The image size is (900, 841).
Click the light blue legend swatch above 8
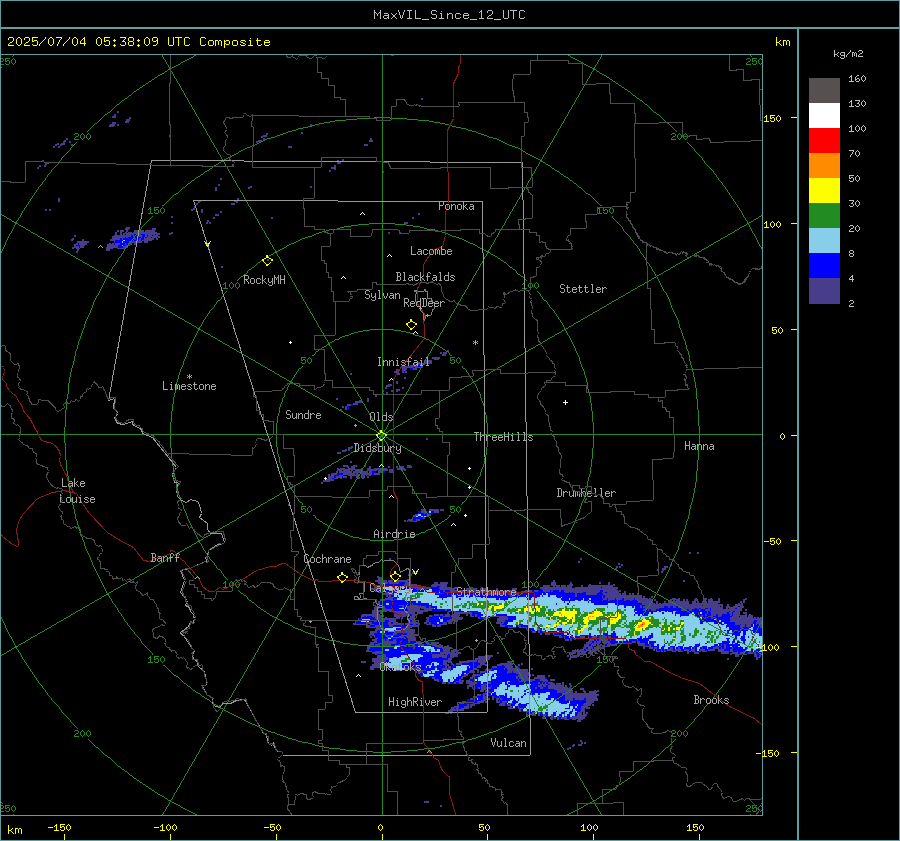point(824,241)
